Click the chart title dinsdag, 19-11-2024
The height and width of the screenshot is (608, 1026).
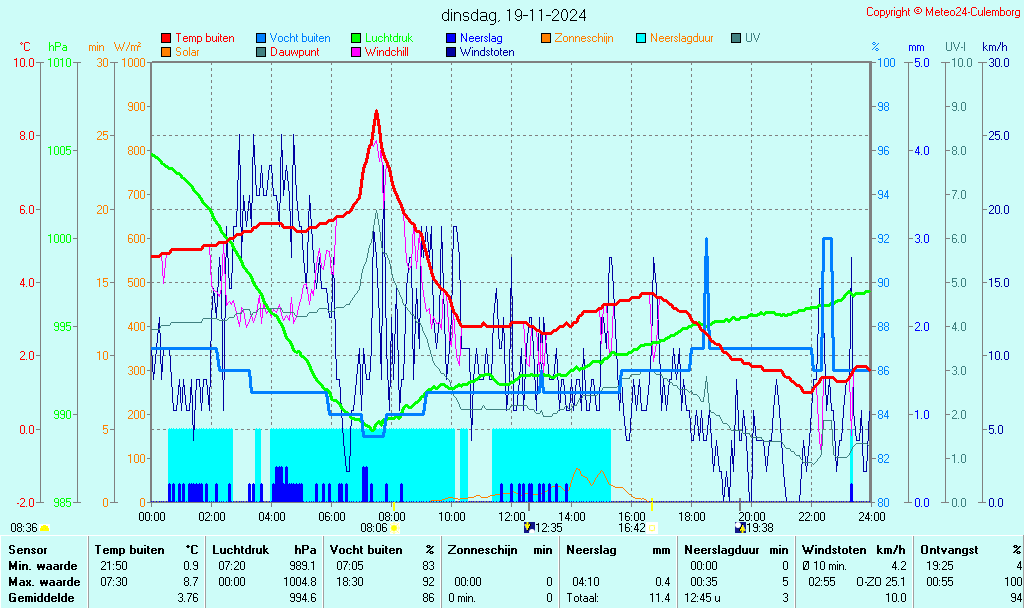point(514,15)
